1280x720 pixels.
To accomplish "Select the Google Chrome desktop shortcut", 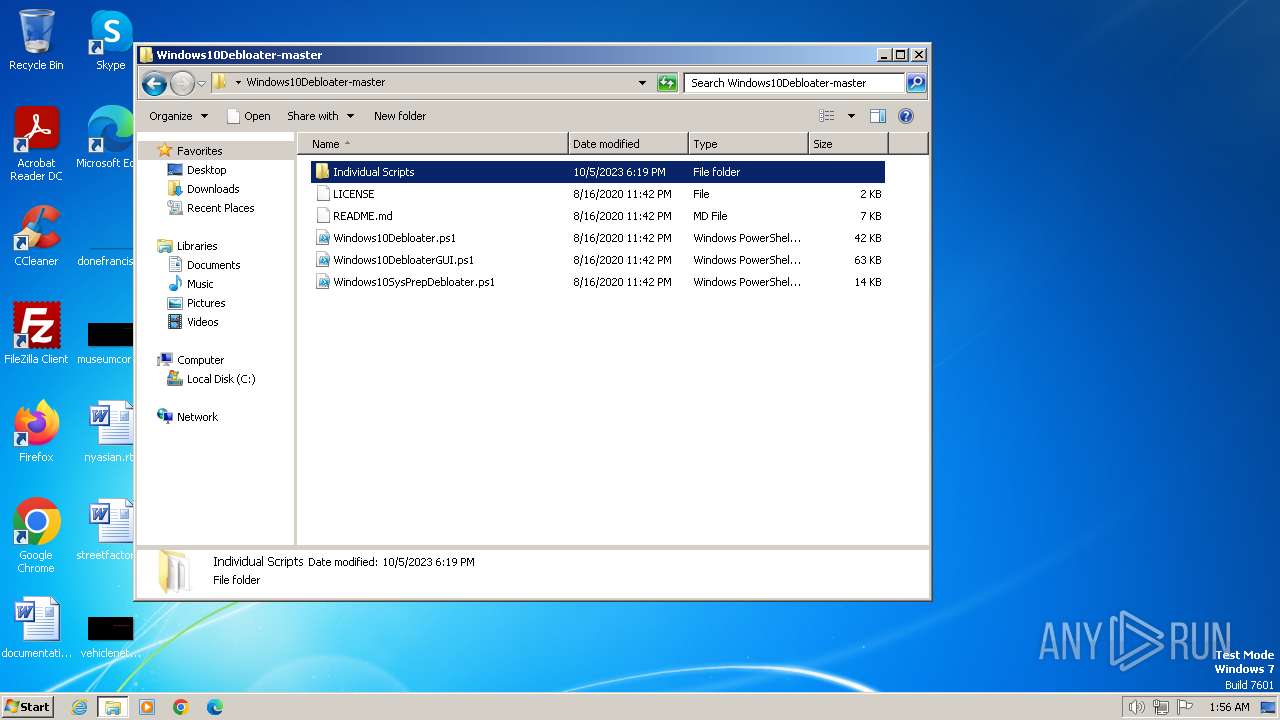I will (x=36, y=536).
